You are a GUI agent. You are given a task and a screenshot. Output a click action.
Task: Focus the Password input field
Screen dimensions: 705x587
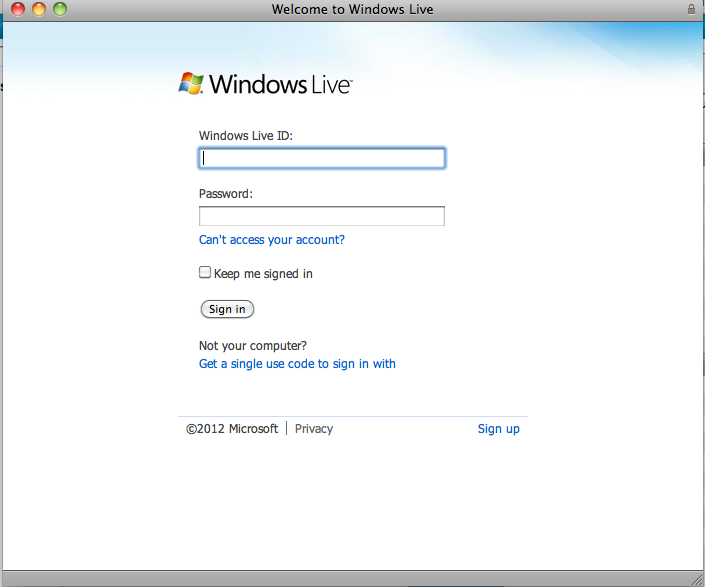click(322, 216)
